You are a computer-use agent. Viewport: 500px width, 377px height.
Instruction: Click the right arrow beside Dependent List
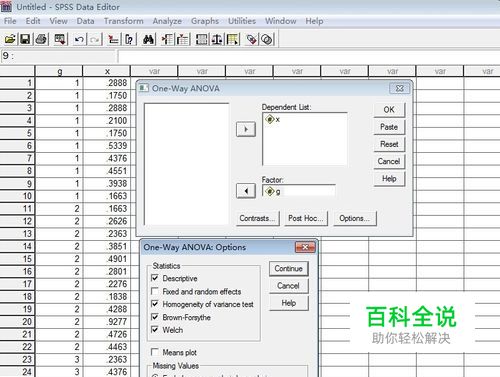pyautogui.click(x=246, y=129)
